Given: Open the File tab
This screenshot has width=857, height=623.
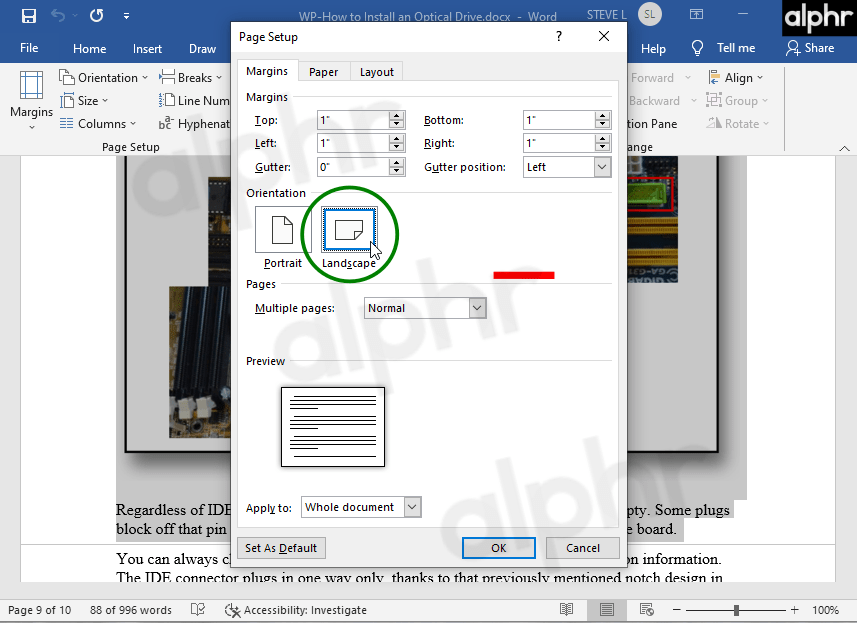Looking at the screenshot, I should click(x=29, y=48).
